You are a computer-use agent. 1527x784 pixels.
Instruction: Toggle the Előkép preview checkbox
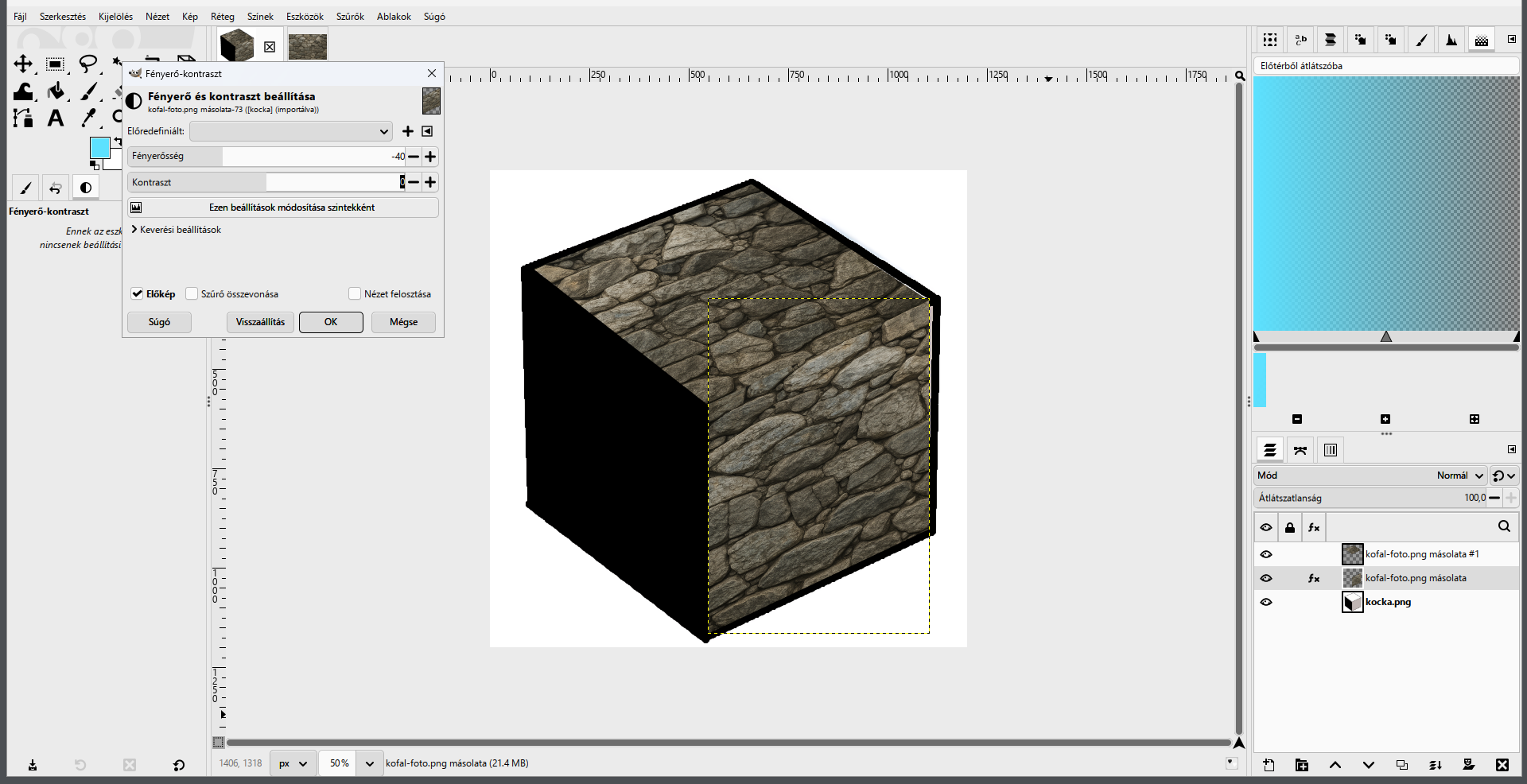(137, 294)
